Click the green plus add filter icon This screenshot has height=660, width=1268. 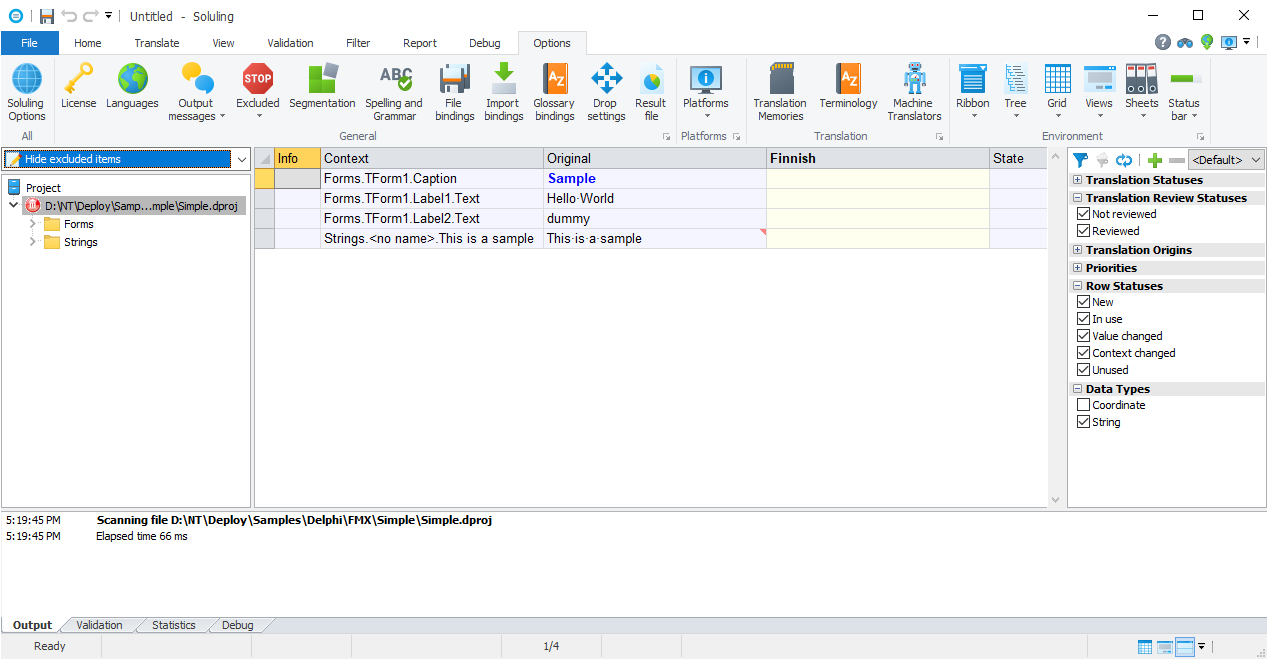tap(1155, 160)
